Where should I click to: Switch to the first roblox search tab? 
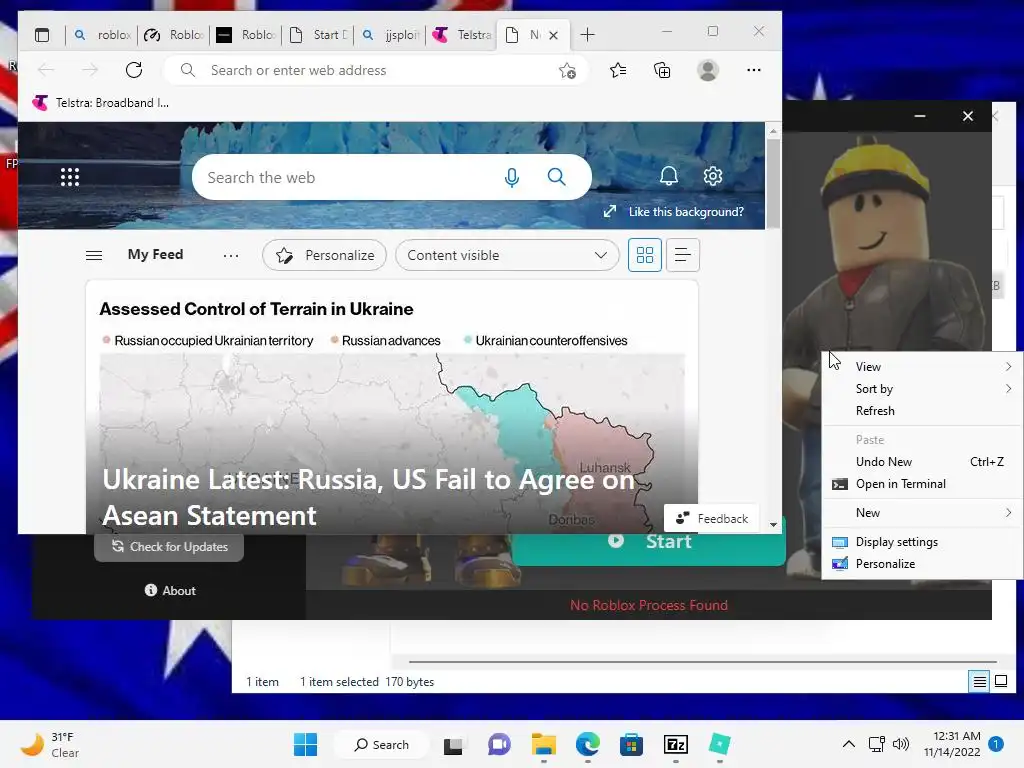point(102,35)
